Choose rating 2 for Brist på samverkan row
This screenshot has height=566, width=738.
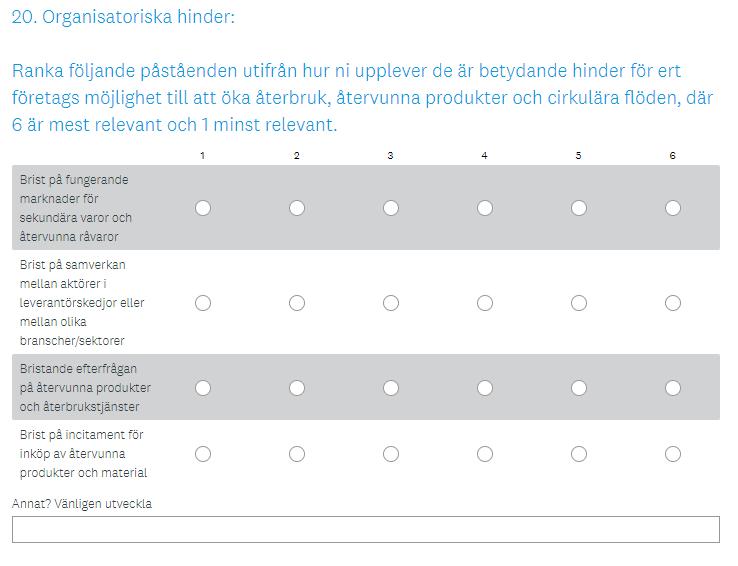point(297,303)
